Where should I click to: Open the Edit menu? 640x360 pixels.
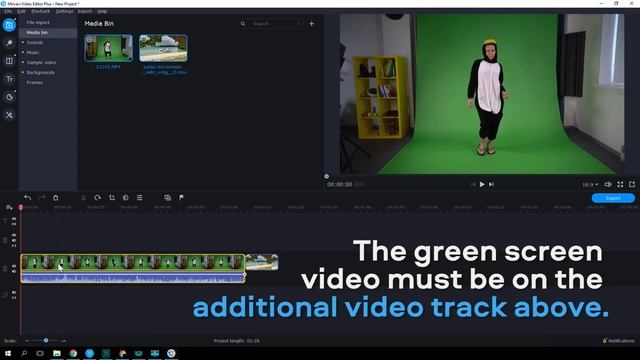pyautogui.click(x=21, y=11)
